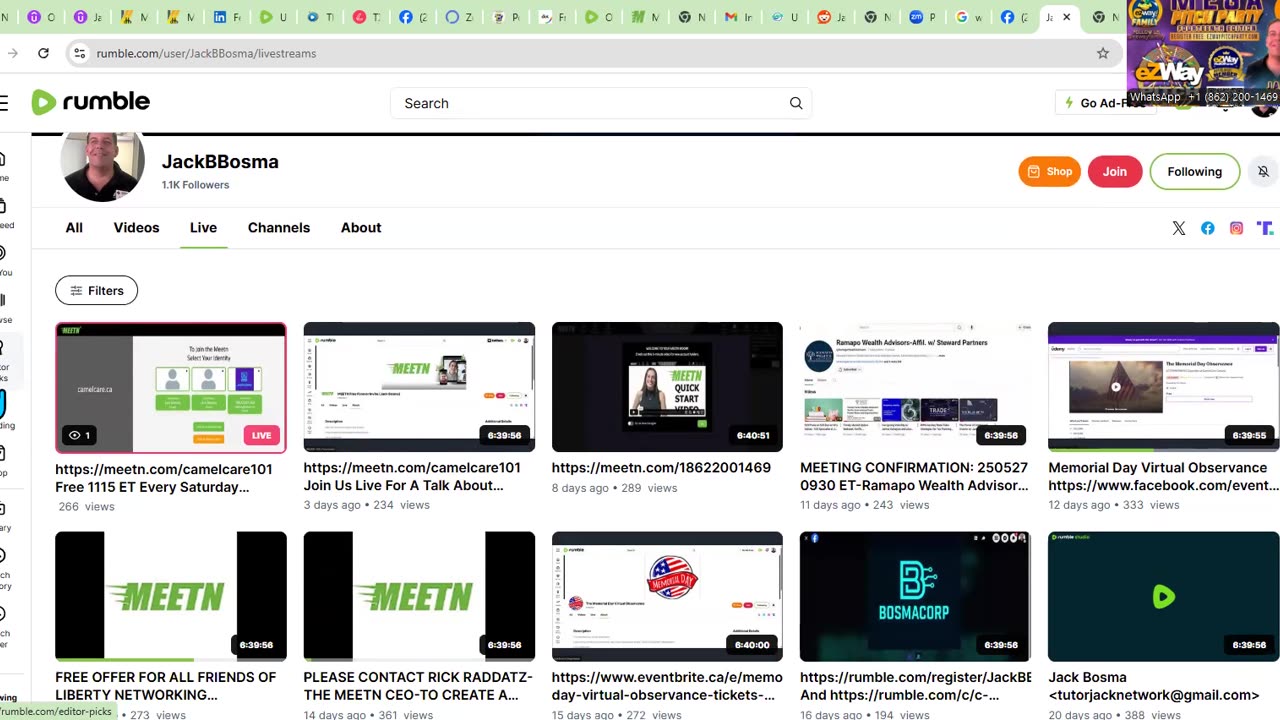
Task: Toggle the Following button
Action: [x=1195, y=172]
